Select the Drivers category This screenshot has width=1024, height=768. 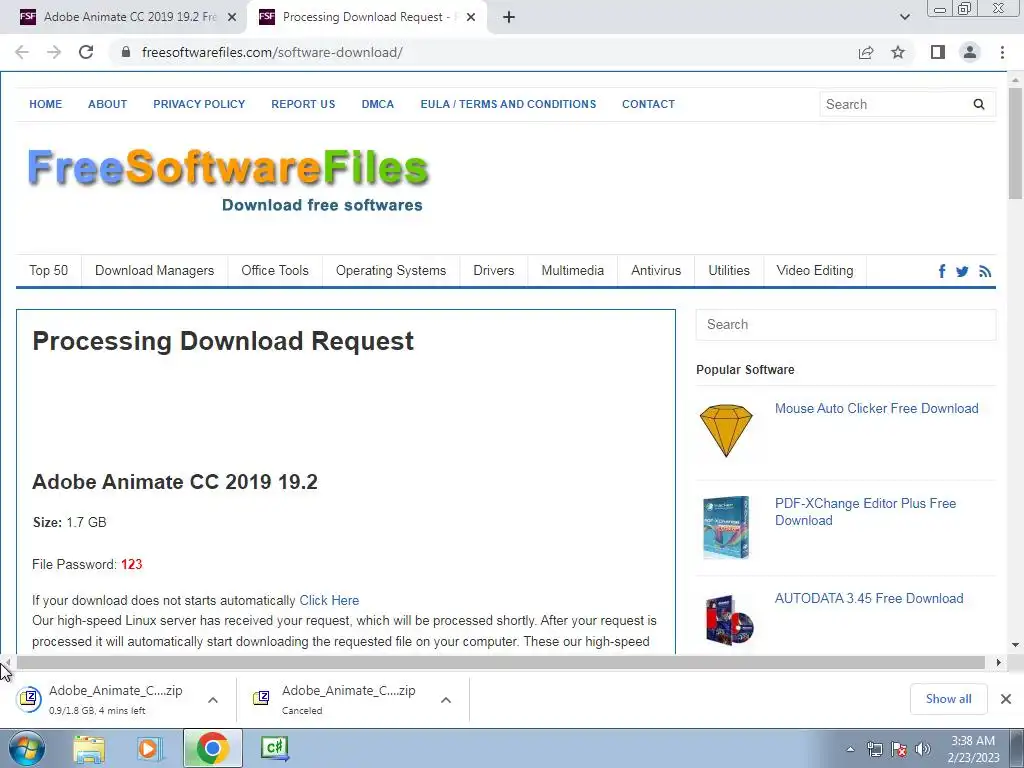(494, 270)
